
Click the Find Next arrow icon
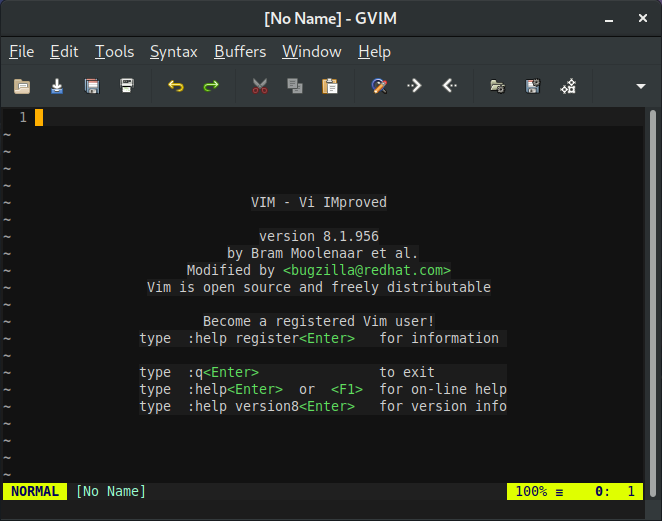pos(414,86)
